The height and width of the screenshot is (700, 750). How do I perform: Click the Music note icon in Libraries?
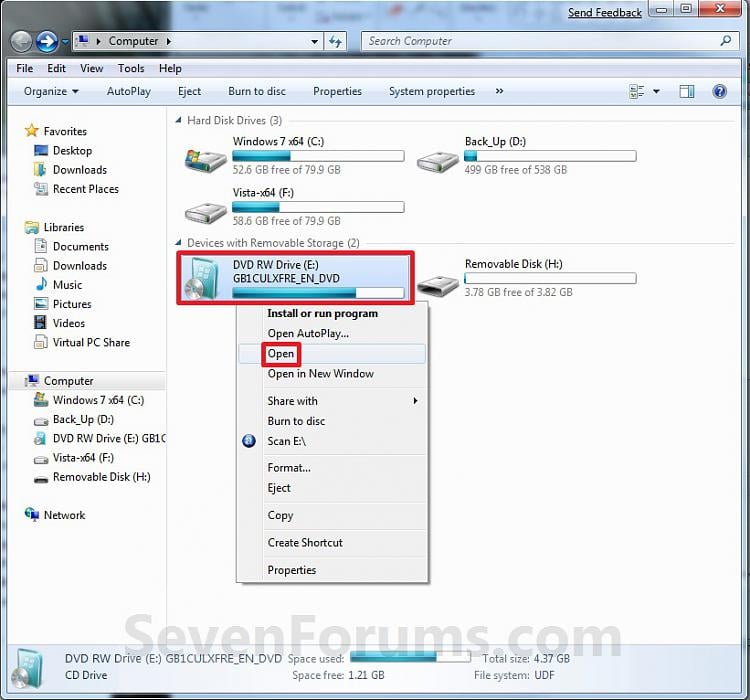click(x=41, y=284)
